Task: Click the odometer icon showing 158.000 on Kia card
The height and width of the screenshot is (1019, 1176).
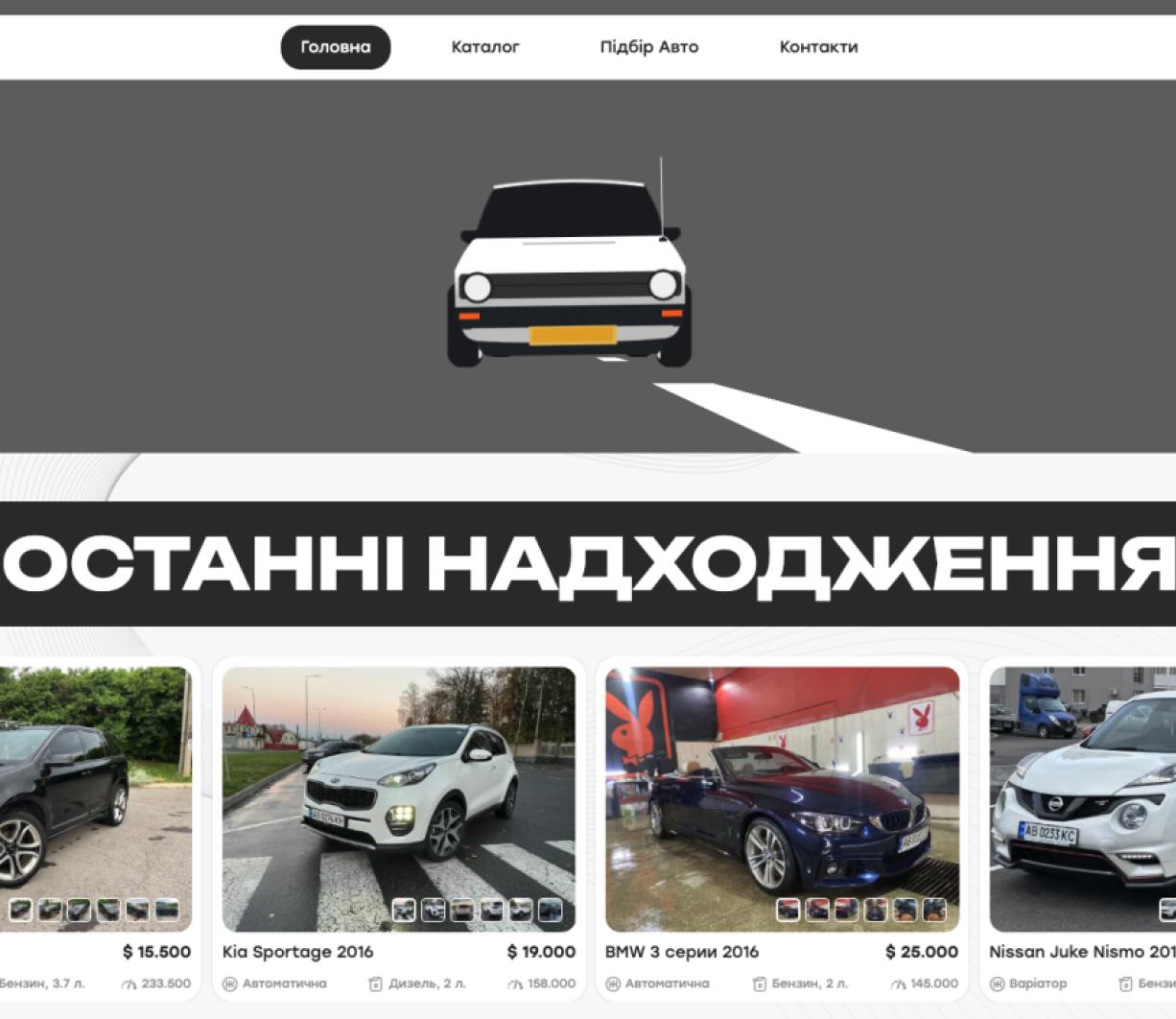Action: click(x=512, y=983)
